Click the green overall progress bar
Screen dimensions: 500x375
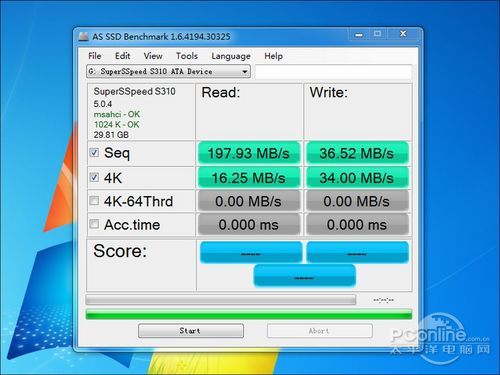tap(249, 314)
